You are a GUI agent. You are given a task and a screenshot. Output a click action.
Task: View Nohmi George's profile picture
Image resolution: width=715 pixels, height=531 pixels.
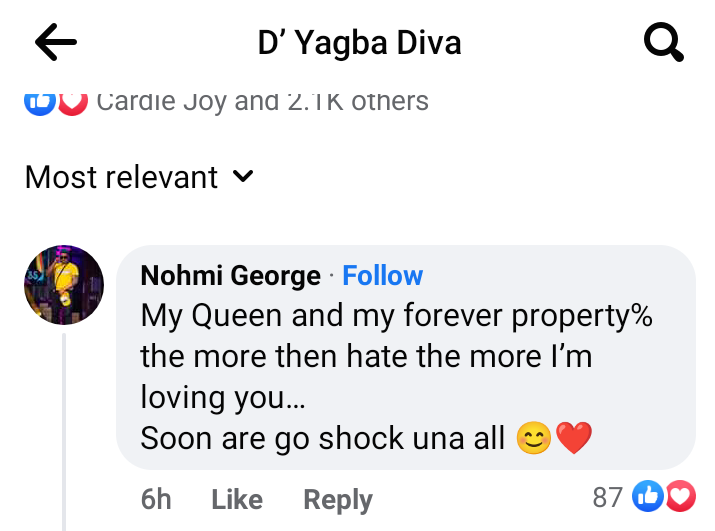(x=64, y=285)
